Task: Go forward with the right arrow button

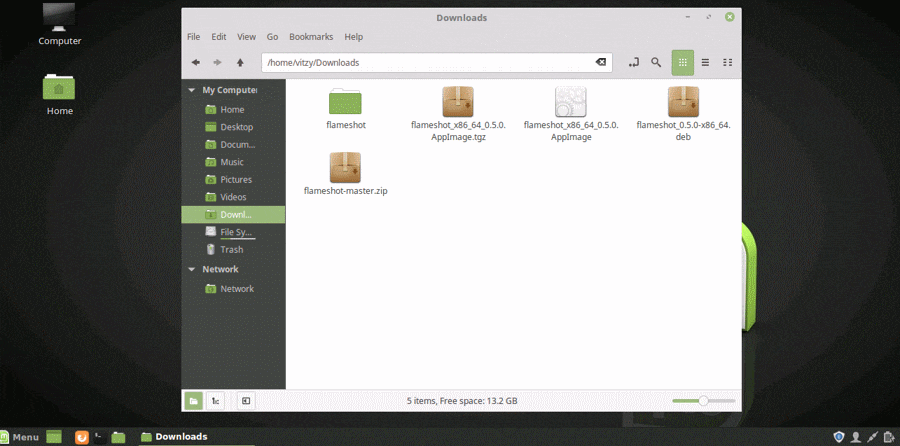Action: [x=218, y=63]
